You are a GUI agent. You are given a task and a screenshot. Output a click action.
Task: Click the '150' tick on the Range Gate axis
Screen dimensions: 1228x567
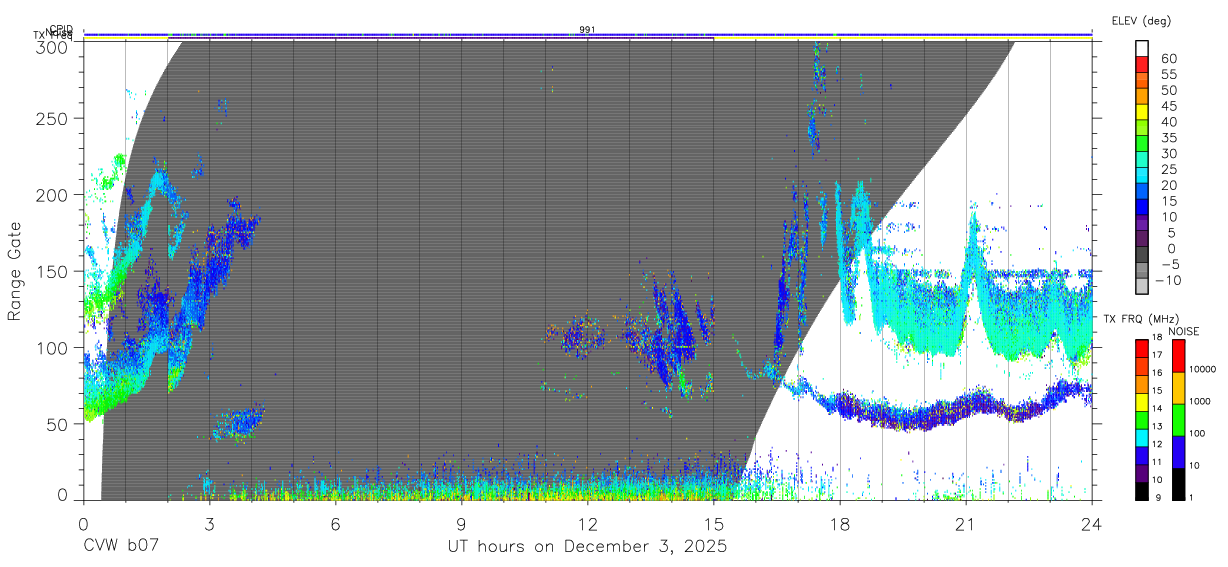coord(53,271)
